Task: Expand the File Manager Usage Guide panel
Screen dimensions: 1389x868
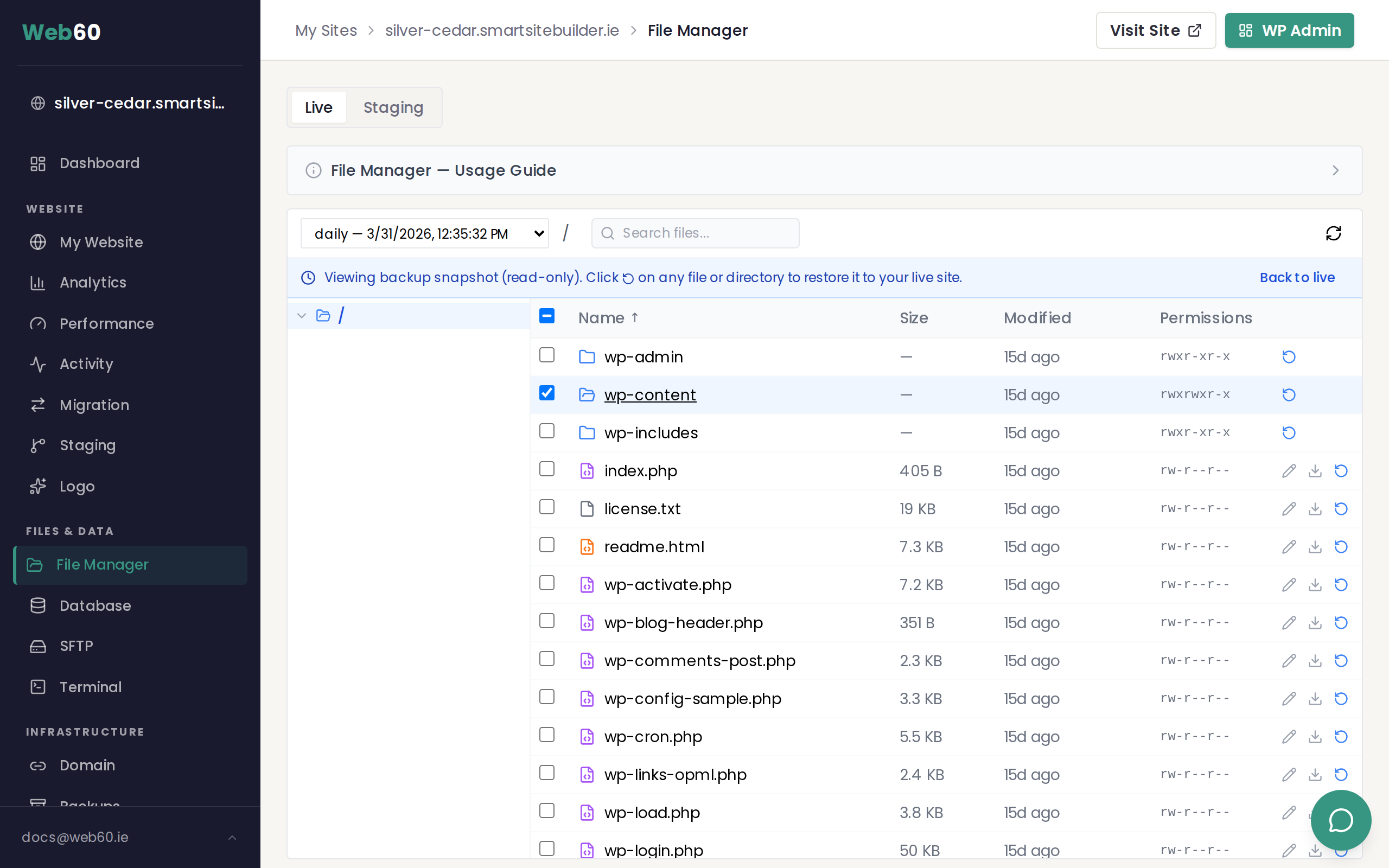Action: click(1336, 170)
